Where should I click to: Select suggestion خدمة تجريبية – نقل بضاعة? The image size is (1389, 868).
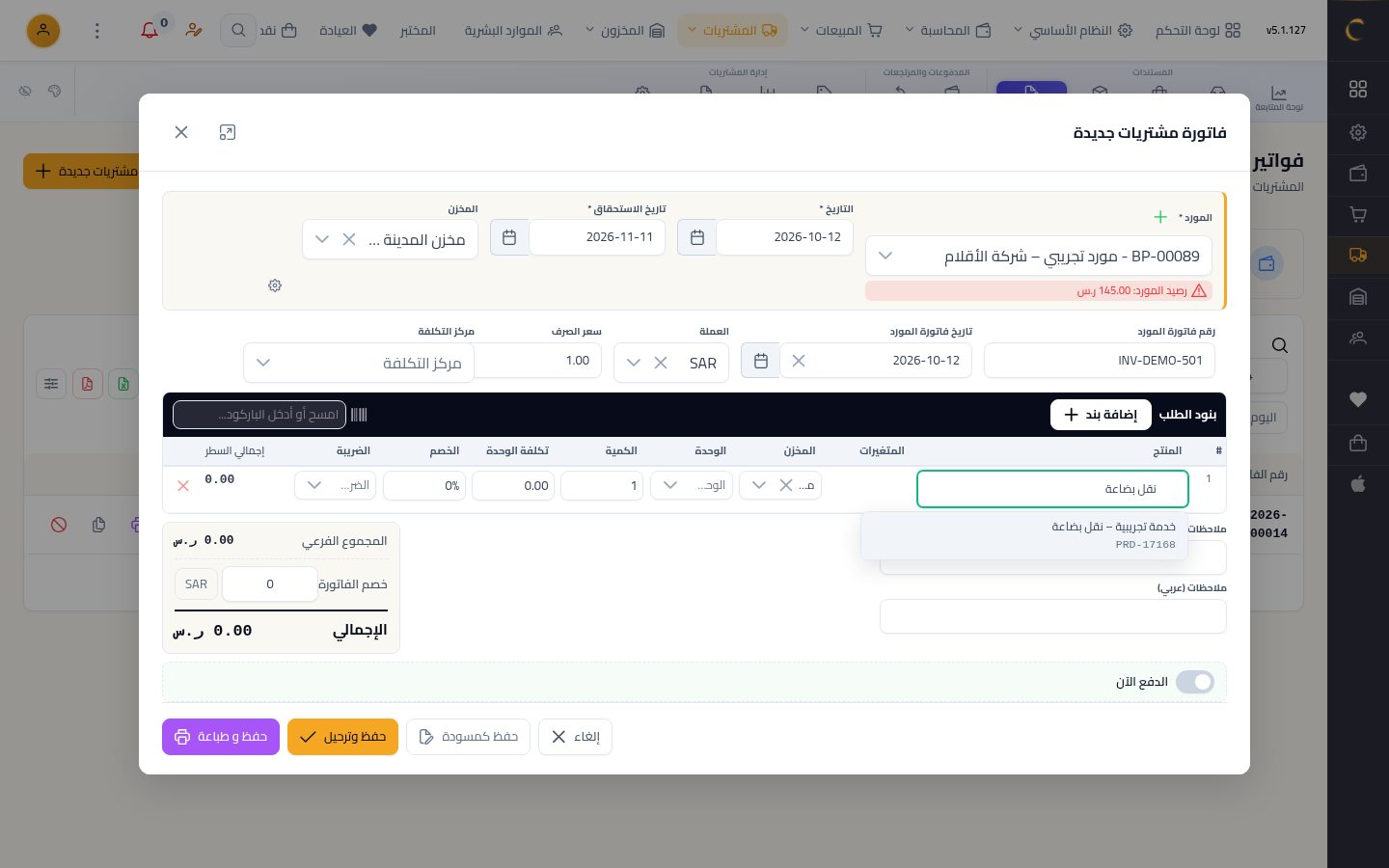coord(1024,536)
